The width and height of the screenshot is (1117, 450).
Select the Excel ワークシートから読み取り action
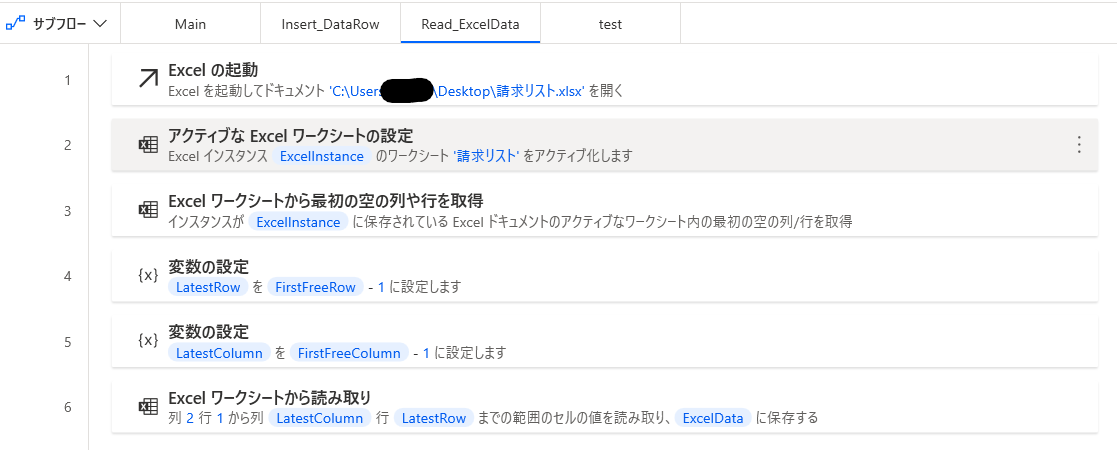click(x=605, y=407)
